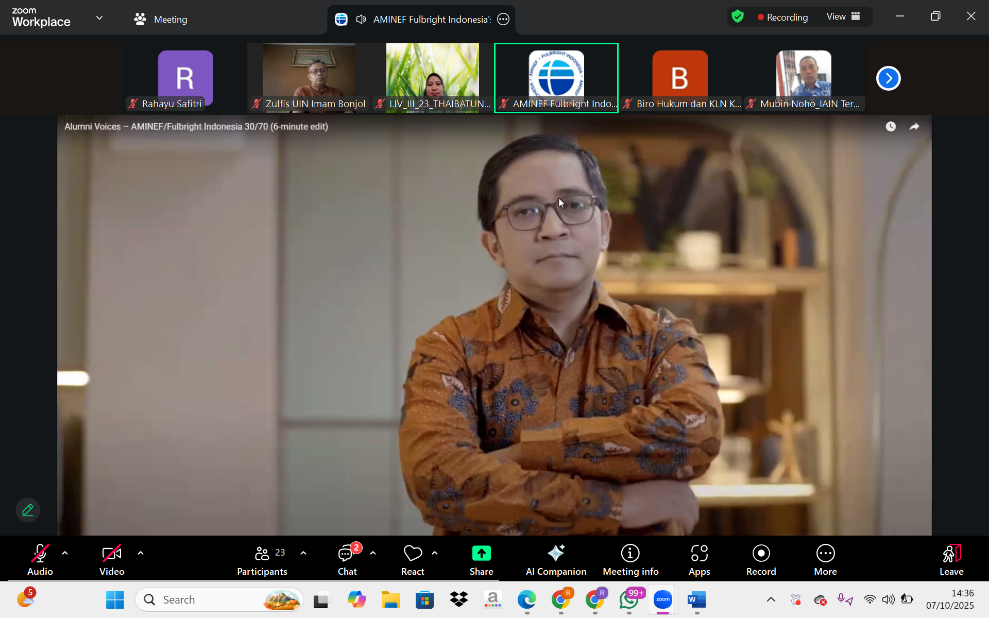Expand the video options chevron
This screenshot has width=989, height=618.
(x=140, y=553)
